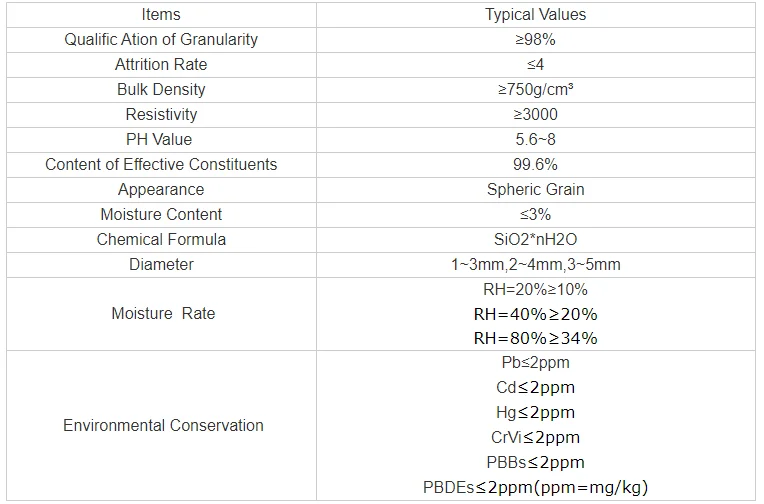Image resolution: width=764 pixels, height=504 pixels.
Task: Select the Qualific Ation of Granularity cell
Action: click(161, 40)
